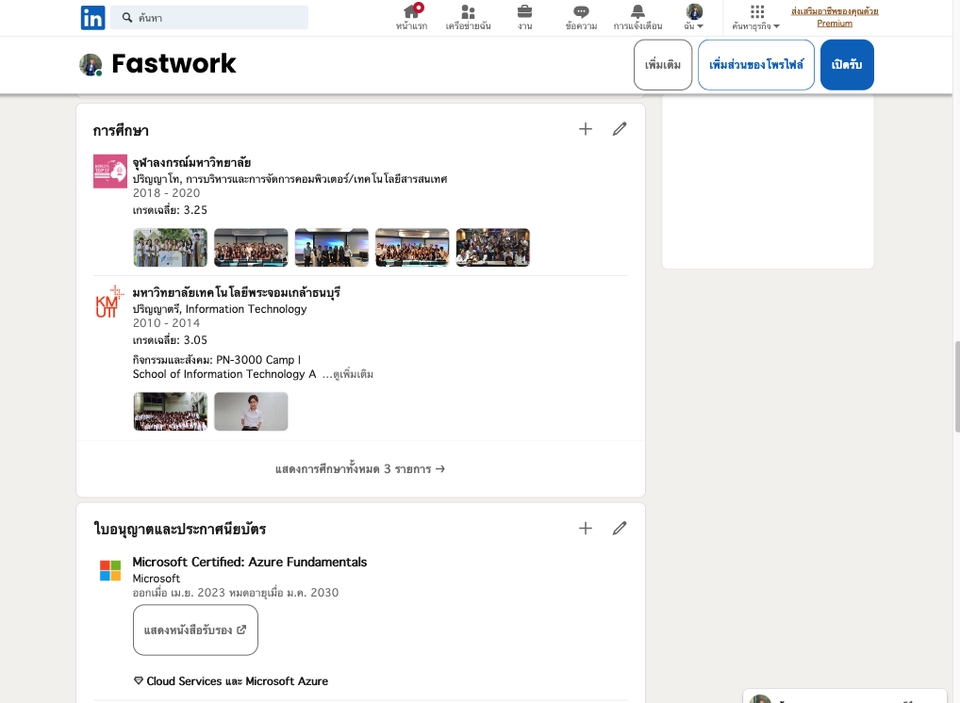Image resolution: width=960 pixels, height=703 pixels.
Task: Click the เกรดเฉลี่ย: 3.25 text
Action: [x=170, y=210]
